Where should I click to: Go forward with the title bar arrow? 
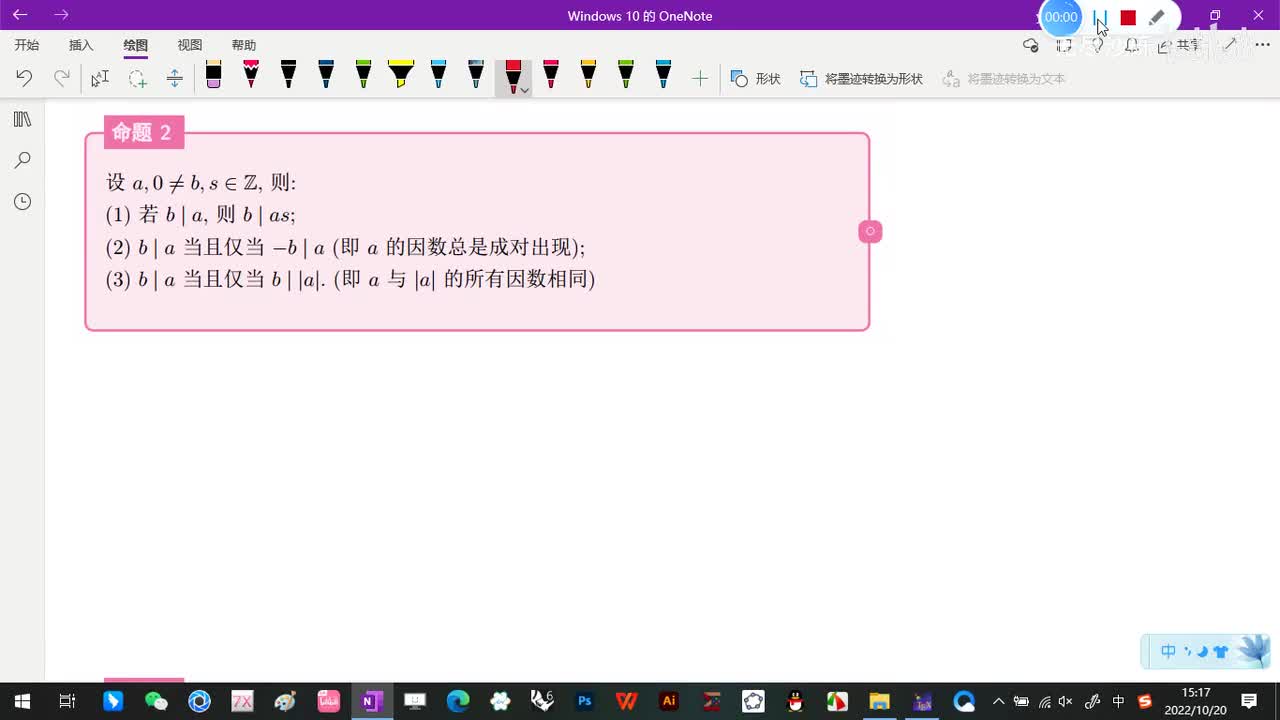[61, 15]
